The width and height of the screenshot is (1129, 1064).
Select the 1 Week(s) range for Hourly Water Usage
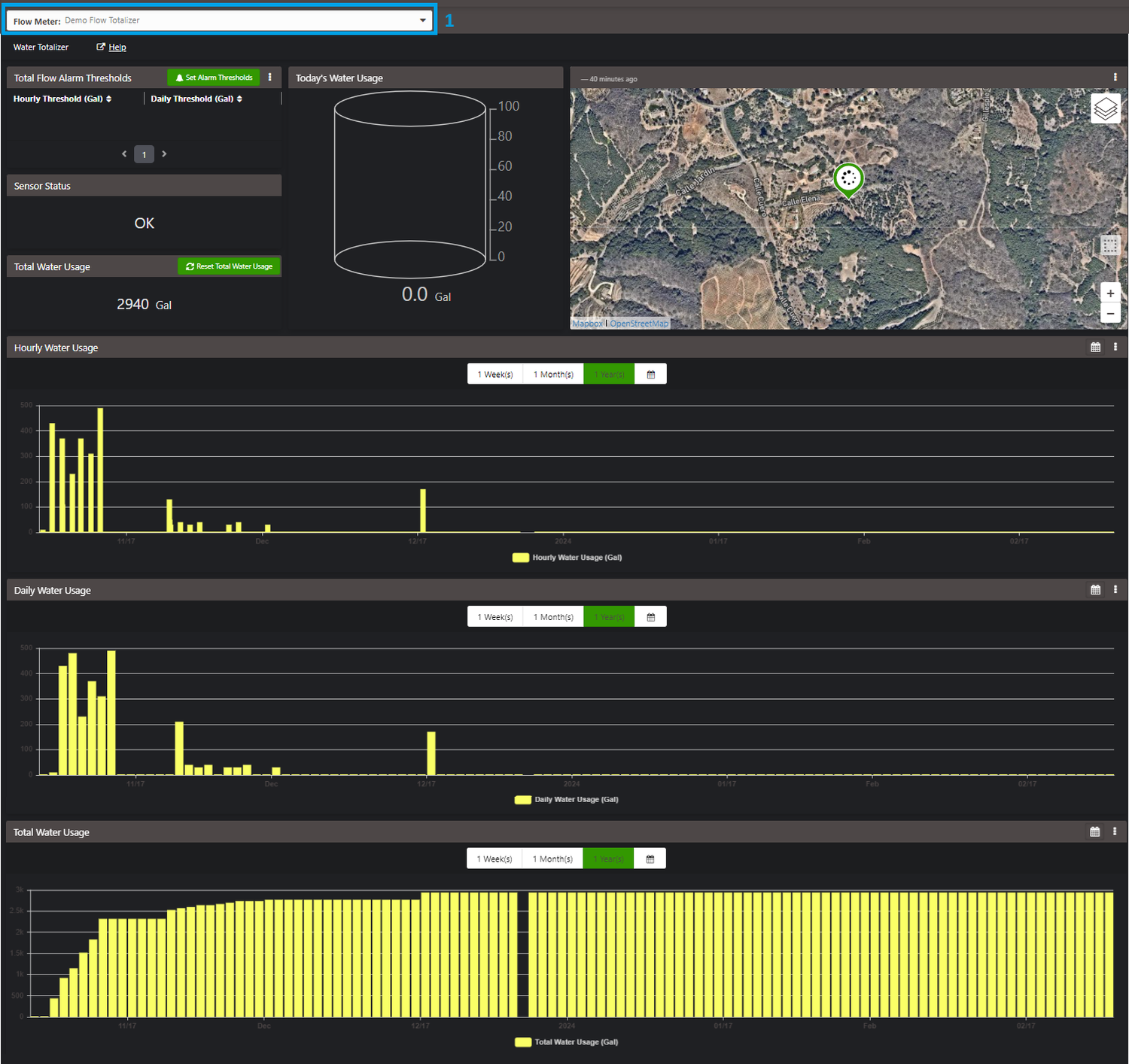click(495, 373)
